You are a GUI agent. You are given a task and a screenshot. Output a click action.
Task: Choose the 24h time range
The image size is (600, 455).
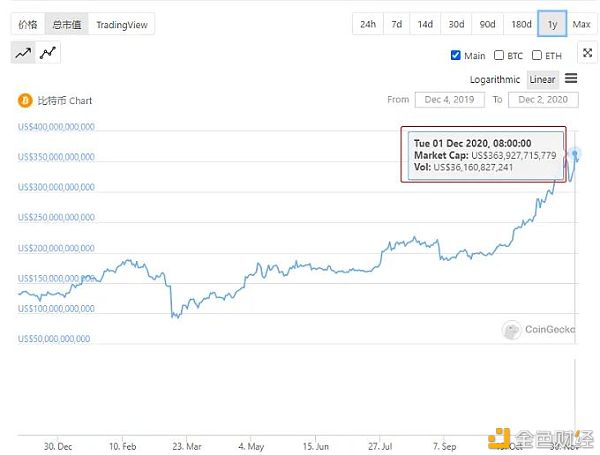point(368,24)
